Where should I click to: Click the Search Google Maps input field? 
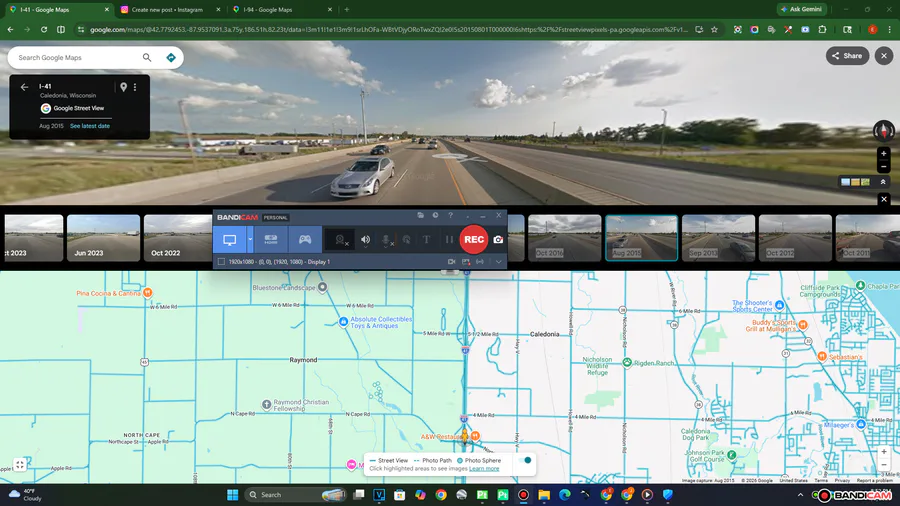click(x=77, y=57)
